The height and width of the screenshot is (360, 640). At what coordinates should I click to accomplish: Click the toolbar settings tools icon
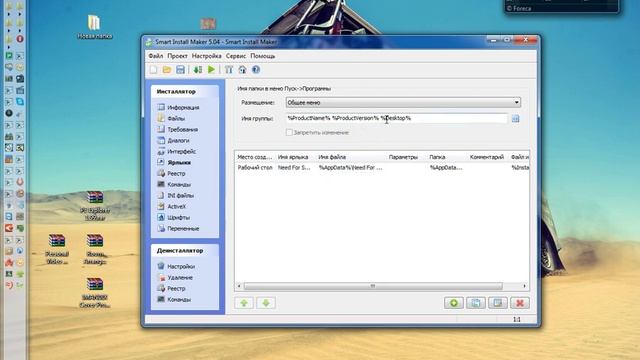pos(229,70)
